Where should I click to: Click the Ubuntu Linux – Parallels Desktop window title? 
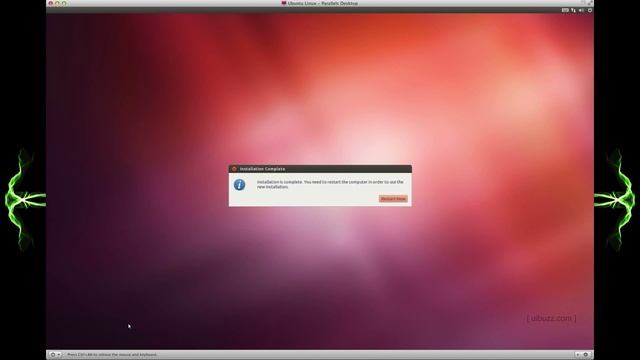tap(322, 3)
